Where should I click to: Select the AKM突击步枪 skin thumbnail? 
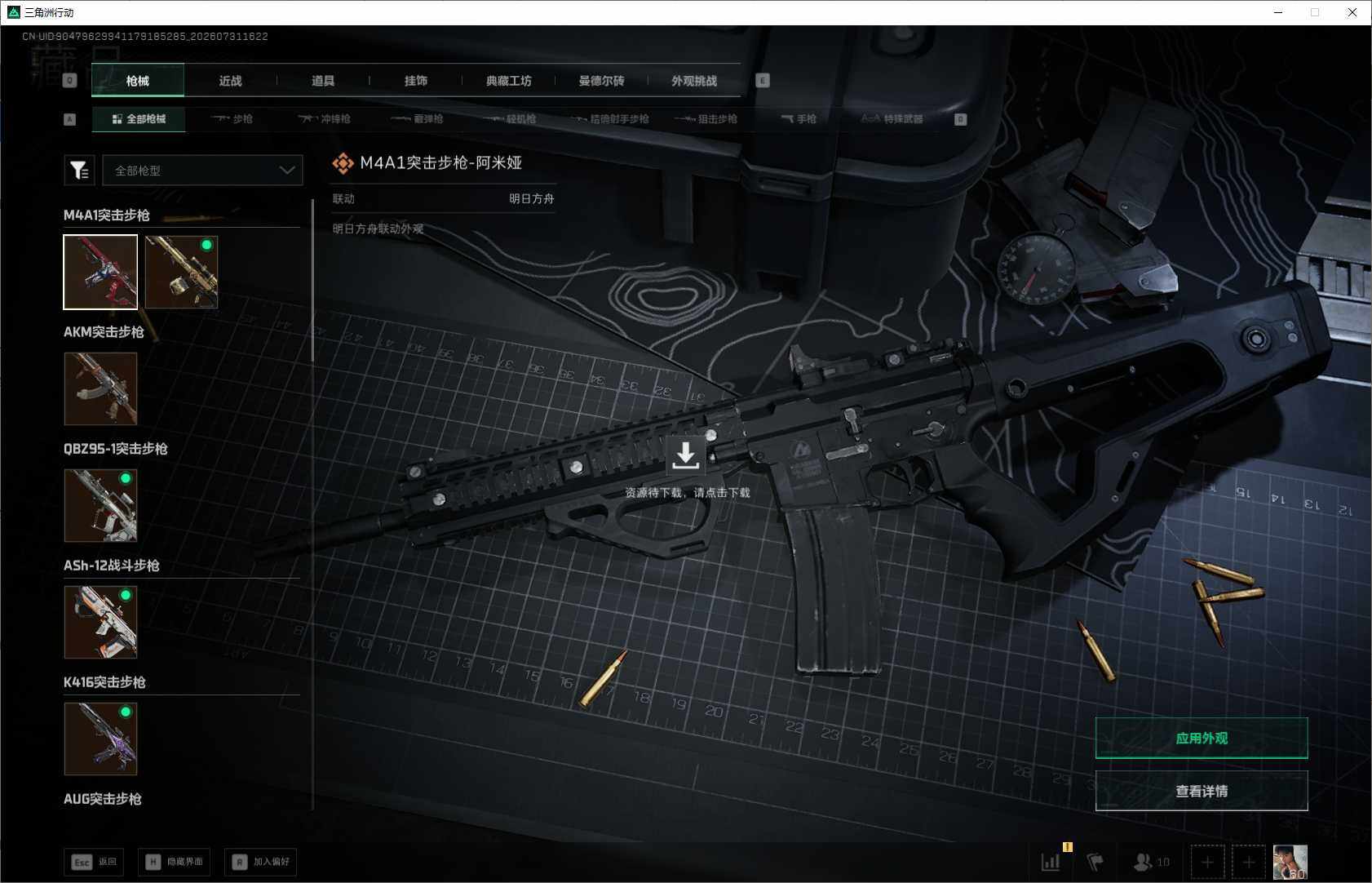tap(100, 388)
